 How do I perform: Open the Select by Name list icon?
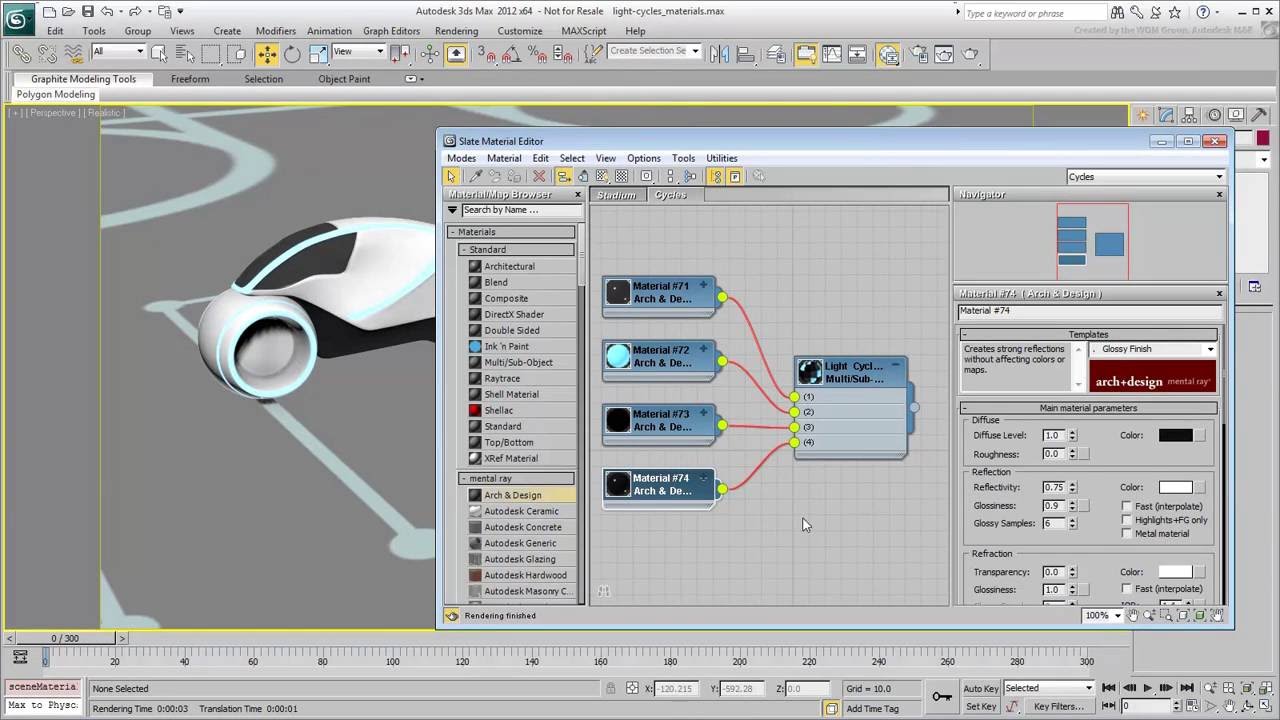coord(186,54)
